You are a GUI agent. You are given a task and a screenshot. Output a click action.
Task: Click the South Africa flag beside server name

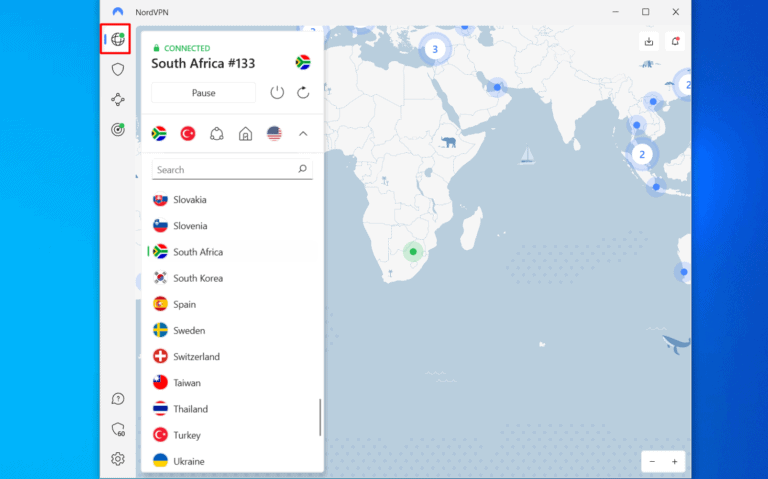tap(303, 62)
